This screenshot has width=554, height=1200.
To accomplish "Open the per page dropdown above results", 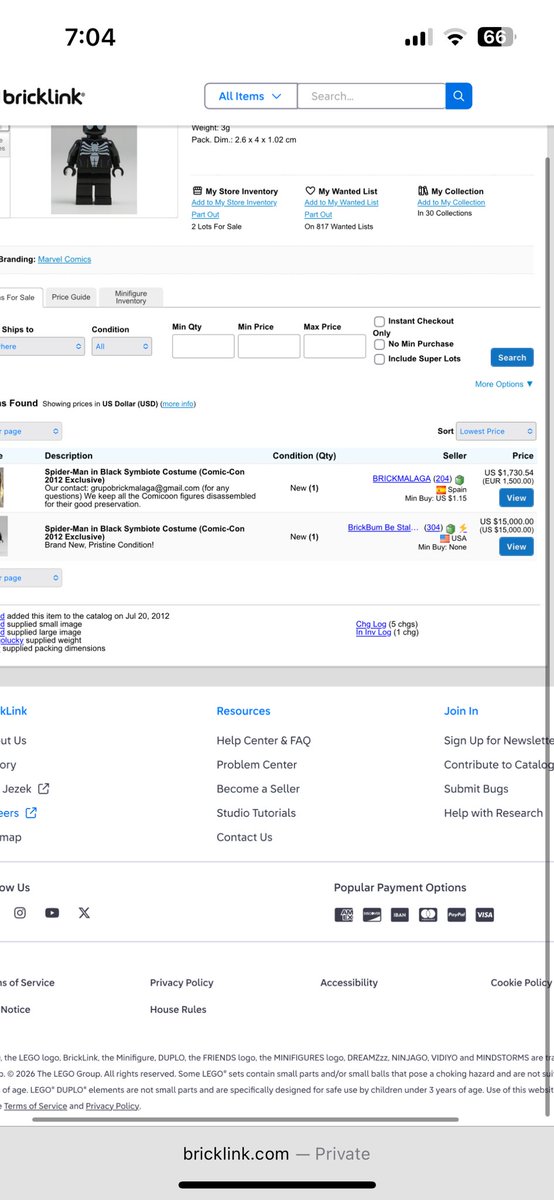I will [x=31, y=431].
